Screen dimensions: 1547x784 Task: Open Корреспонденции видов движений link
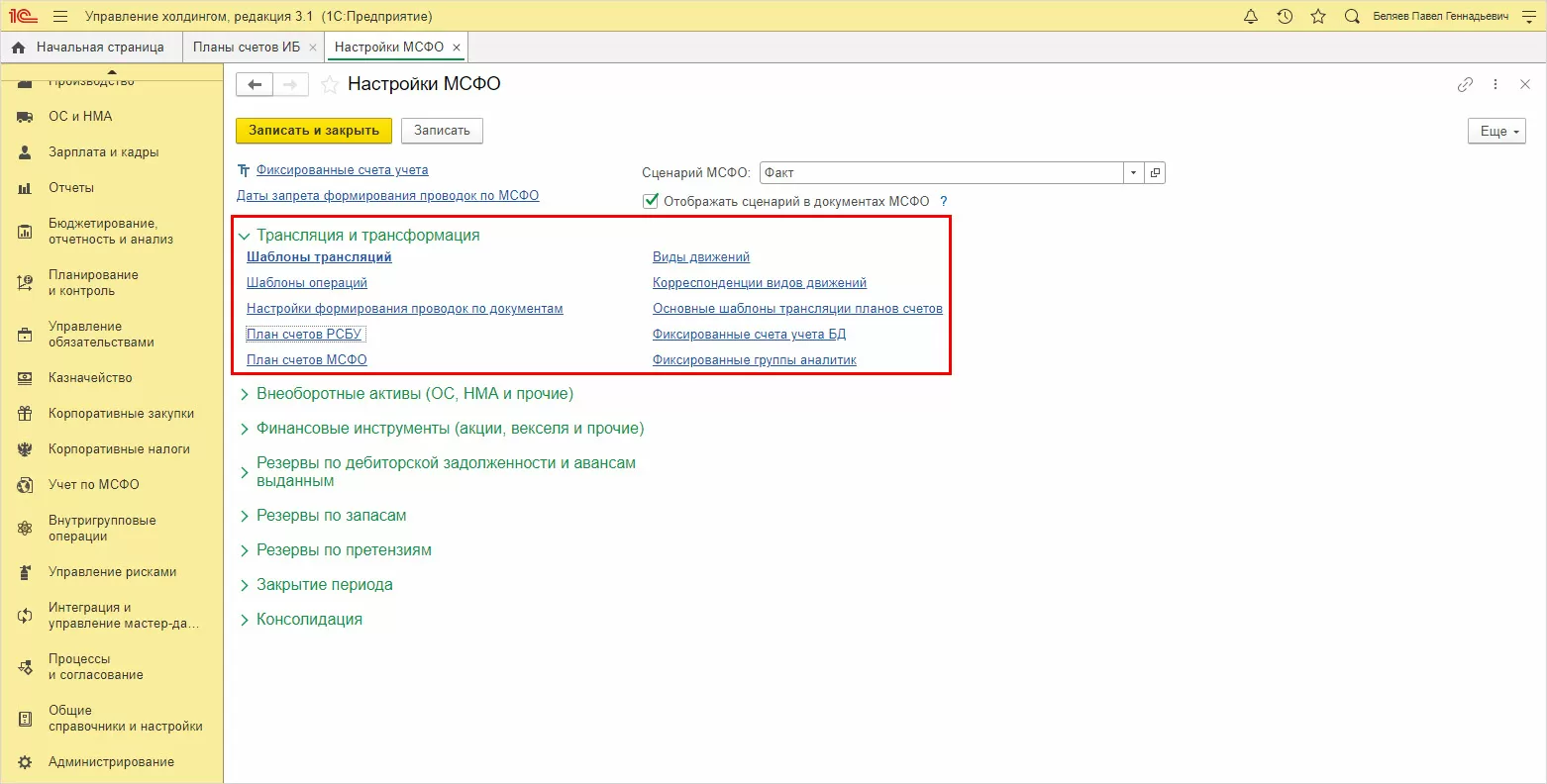pos(760,283)
